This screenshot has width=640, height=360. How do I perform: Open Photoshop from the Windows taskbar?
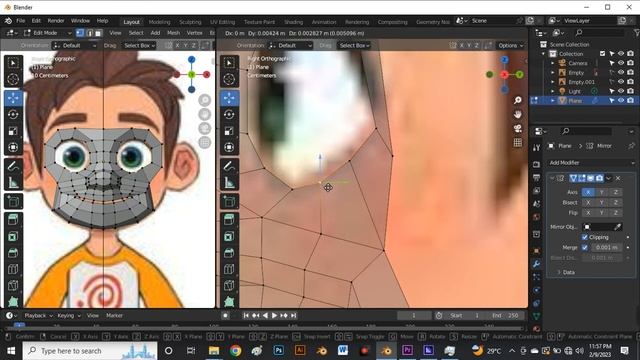[279, 351]
